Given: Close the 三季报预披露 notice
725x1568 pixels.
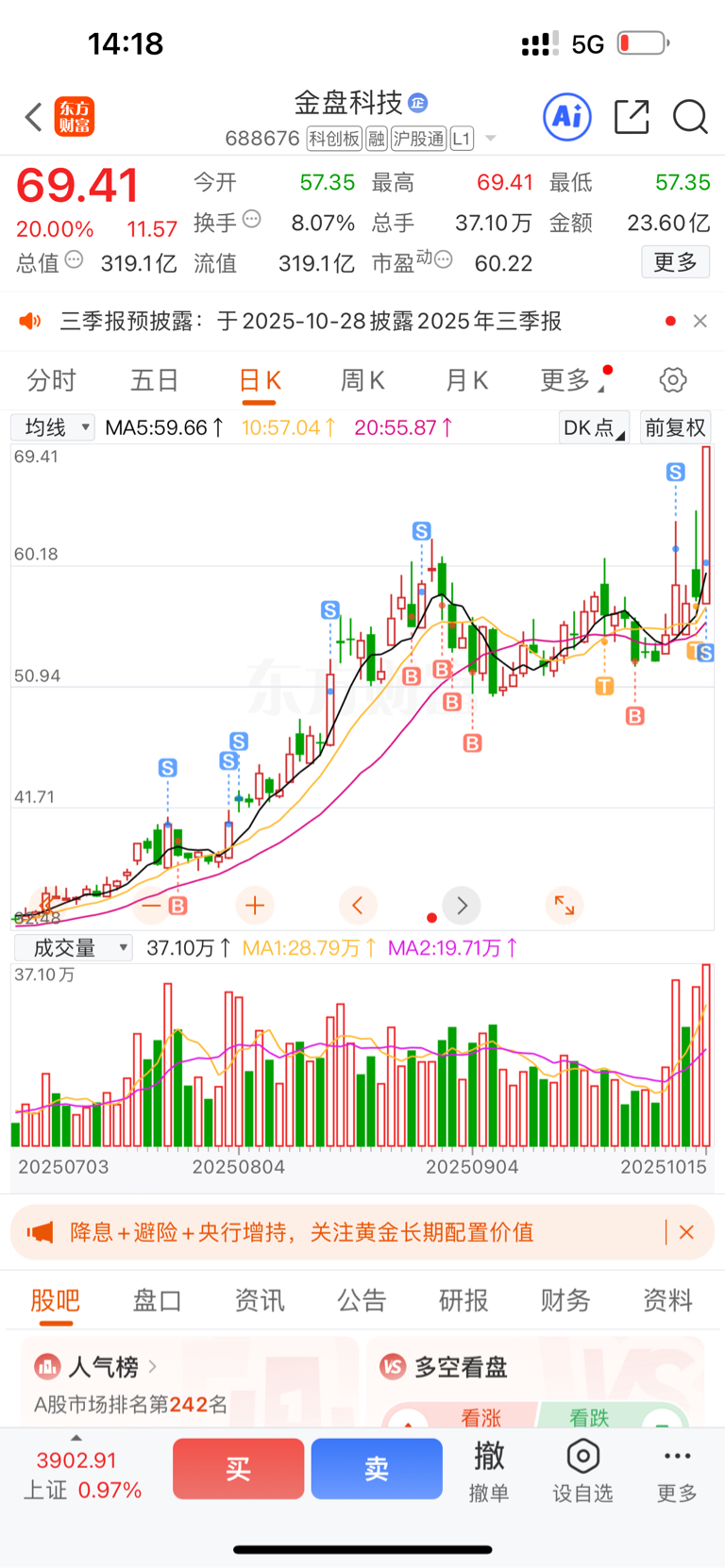Looking at the screenshot, I should 700,321.
